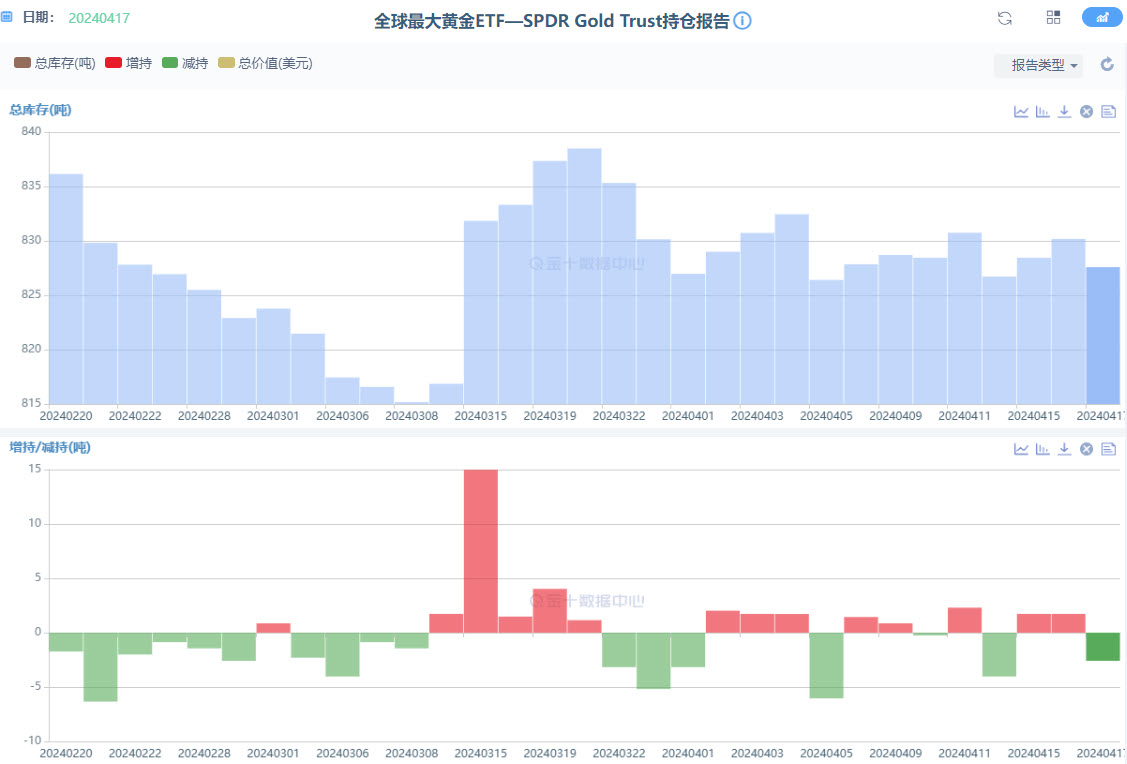Click the 20240409 axis label under 总库存 chart

[x=896, y=415]
